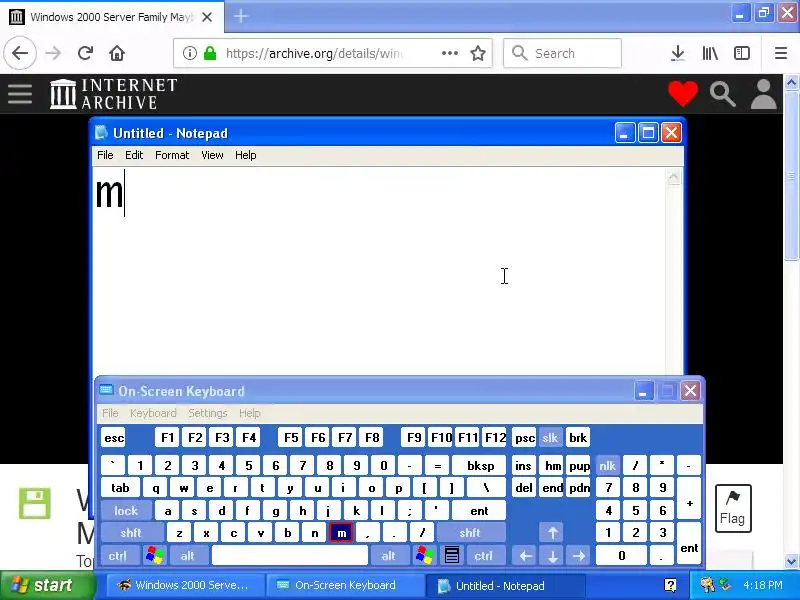Open Notepad Format menu
This screenshot has height=600, width=800.
[172, 155]
